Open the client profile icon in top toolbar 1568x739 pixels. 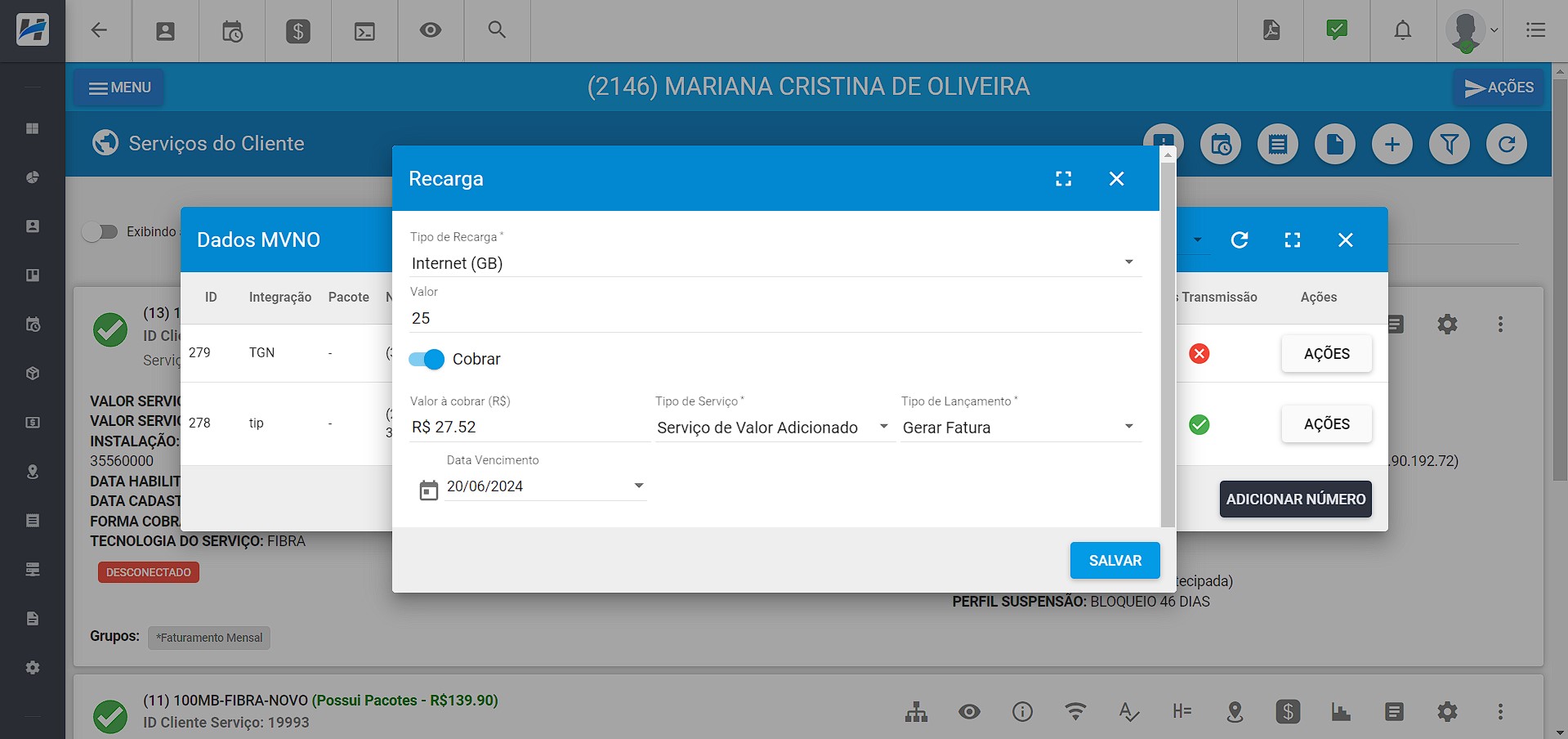pos(165,31)
